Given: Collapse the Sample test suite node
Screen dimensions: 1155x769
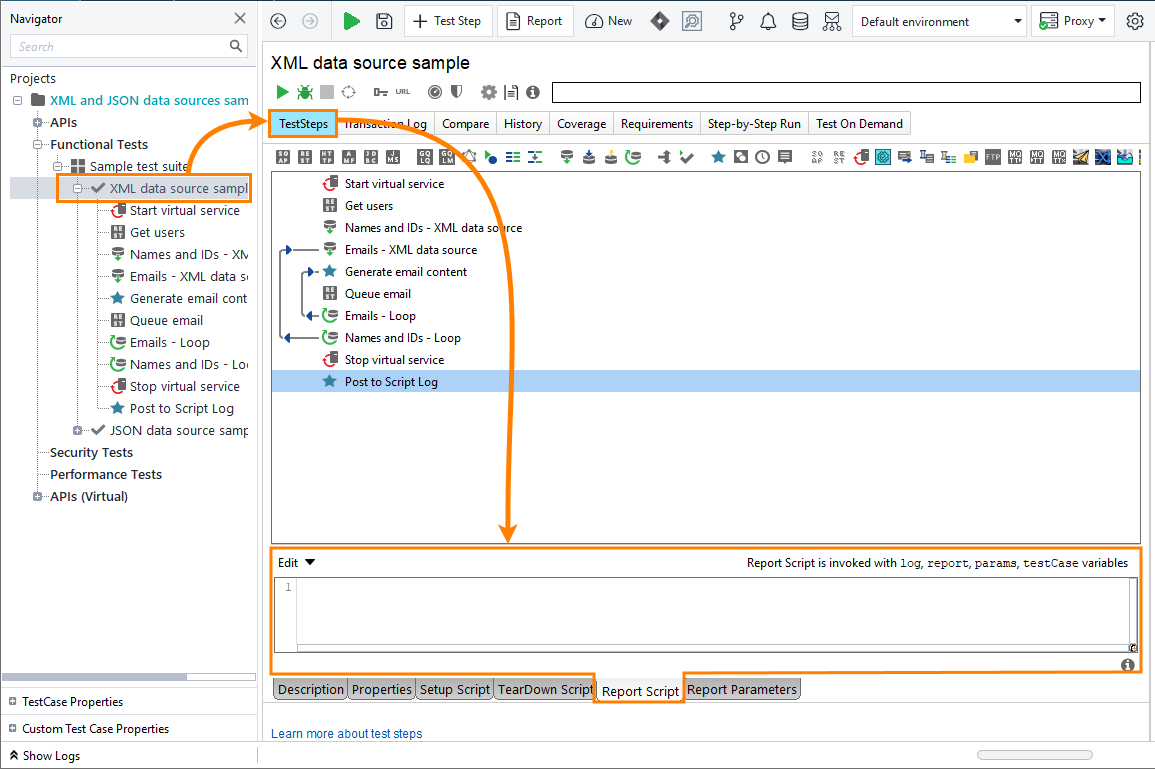Looking at the screenshot, I should 57,166.
